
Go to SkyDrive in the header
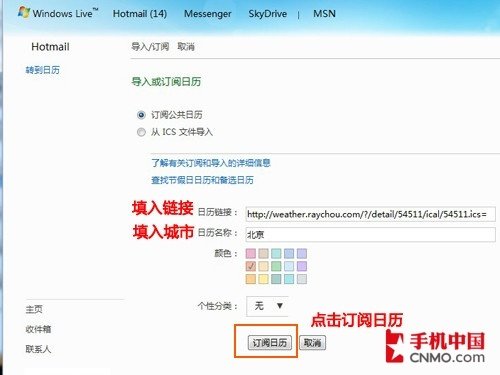[x=268, y=14]
